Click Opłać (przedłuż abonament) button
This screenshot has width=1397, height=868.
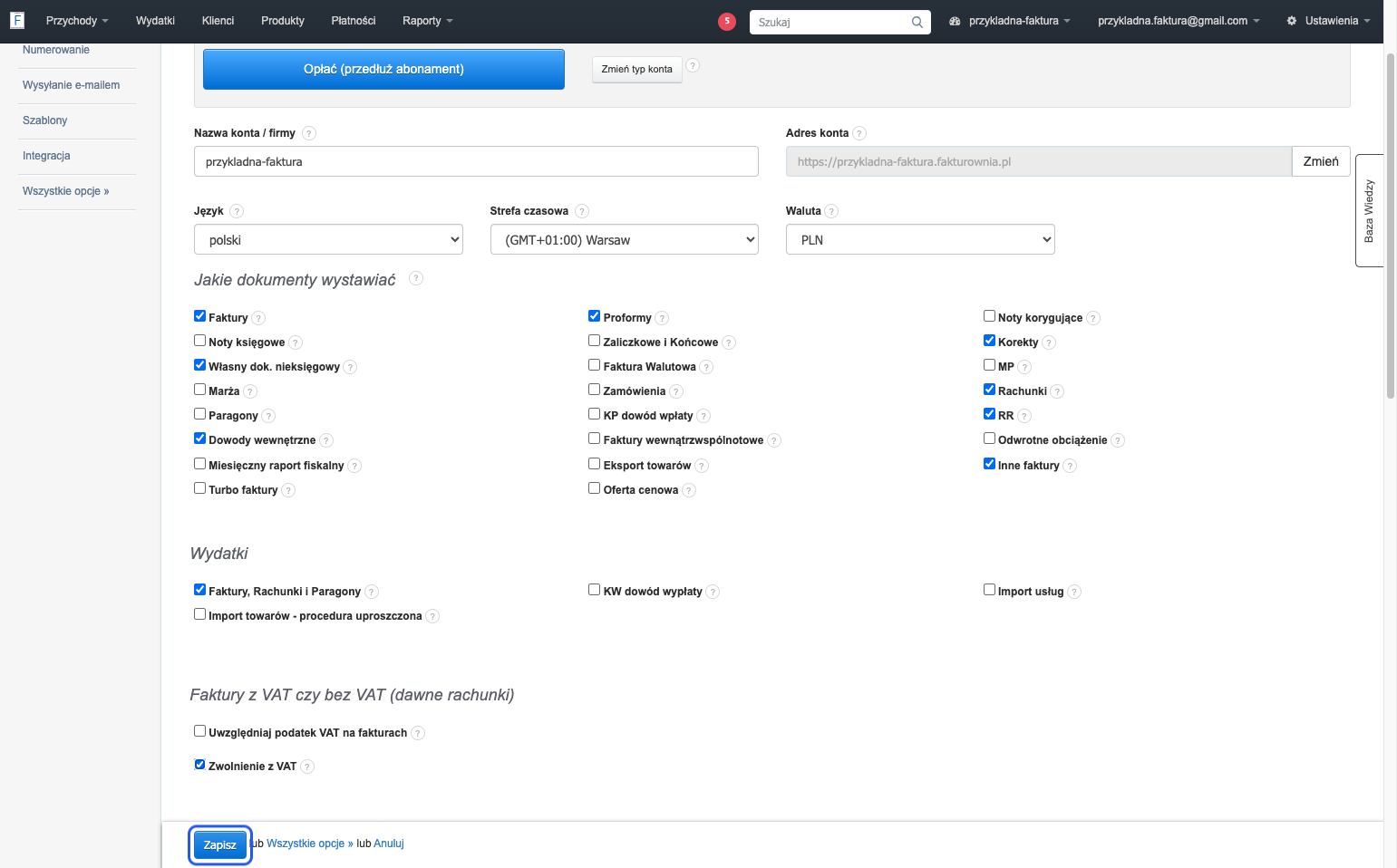(x=383, y=70)
